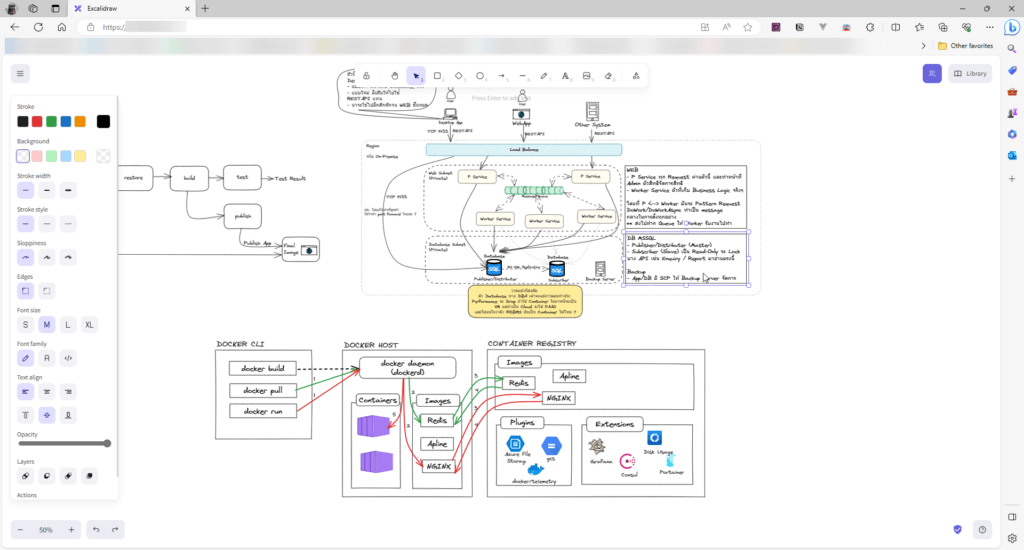The width and height of the screenshot is (1024, 550).
Task: Set stroke width to extra bold
Action: point(68,190)
